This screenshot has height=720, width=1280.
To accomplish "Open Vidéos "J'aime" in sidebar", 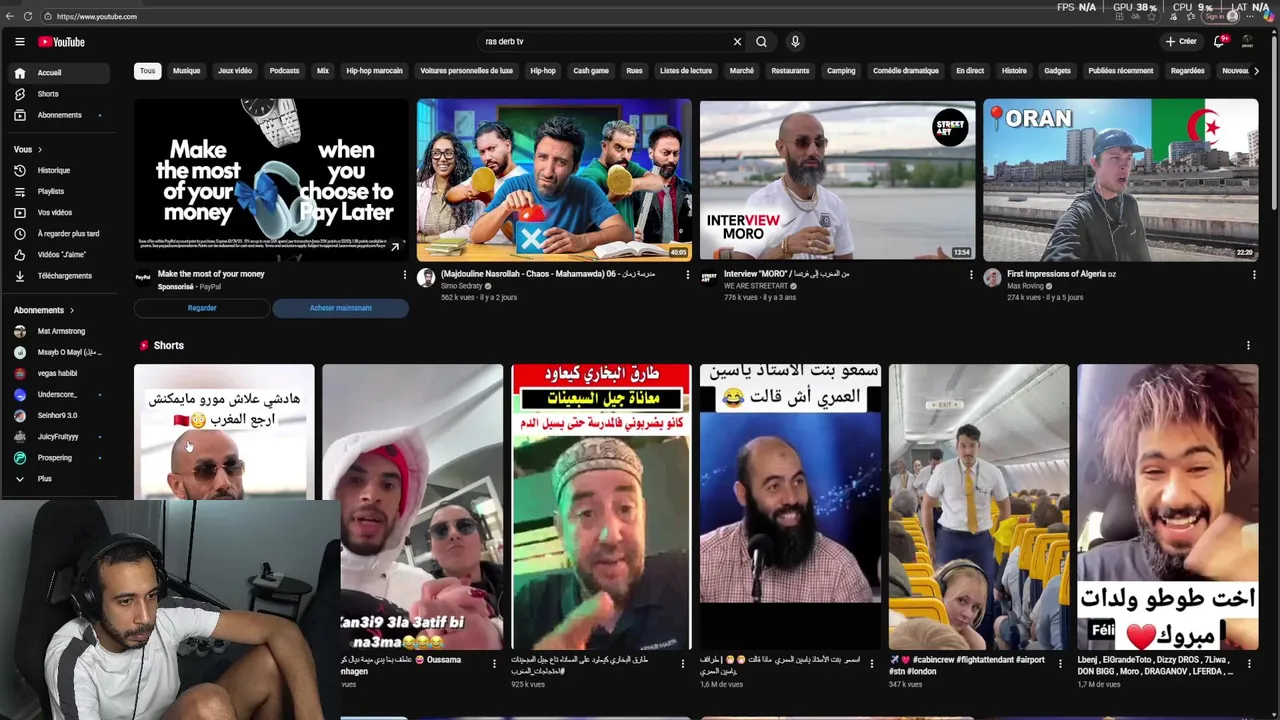I will [x=60, y=254].
